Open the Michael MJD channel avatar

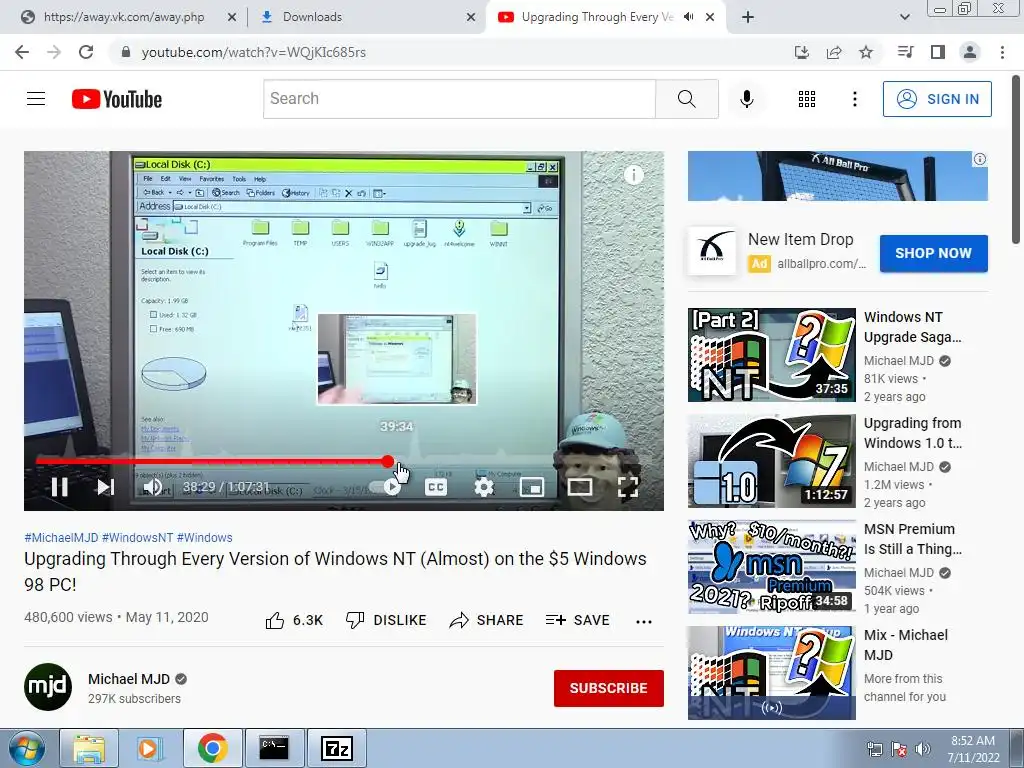click(x=48, y=687)
